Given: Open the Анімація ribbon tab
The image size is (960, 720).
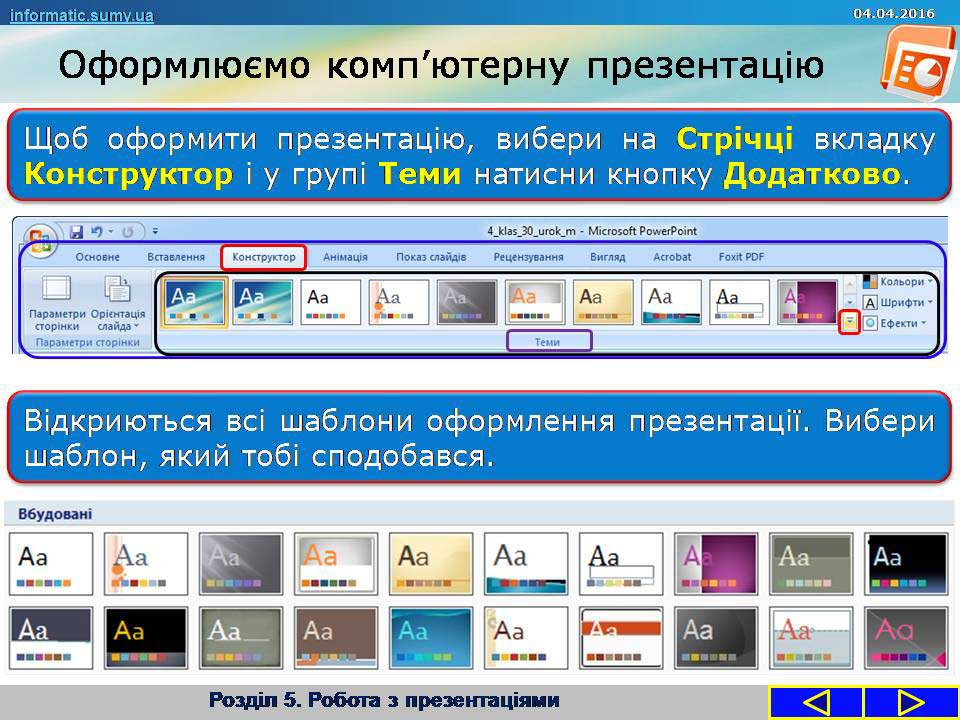Looking at the screenshot, I should point(345,257).
